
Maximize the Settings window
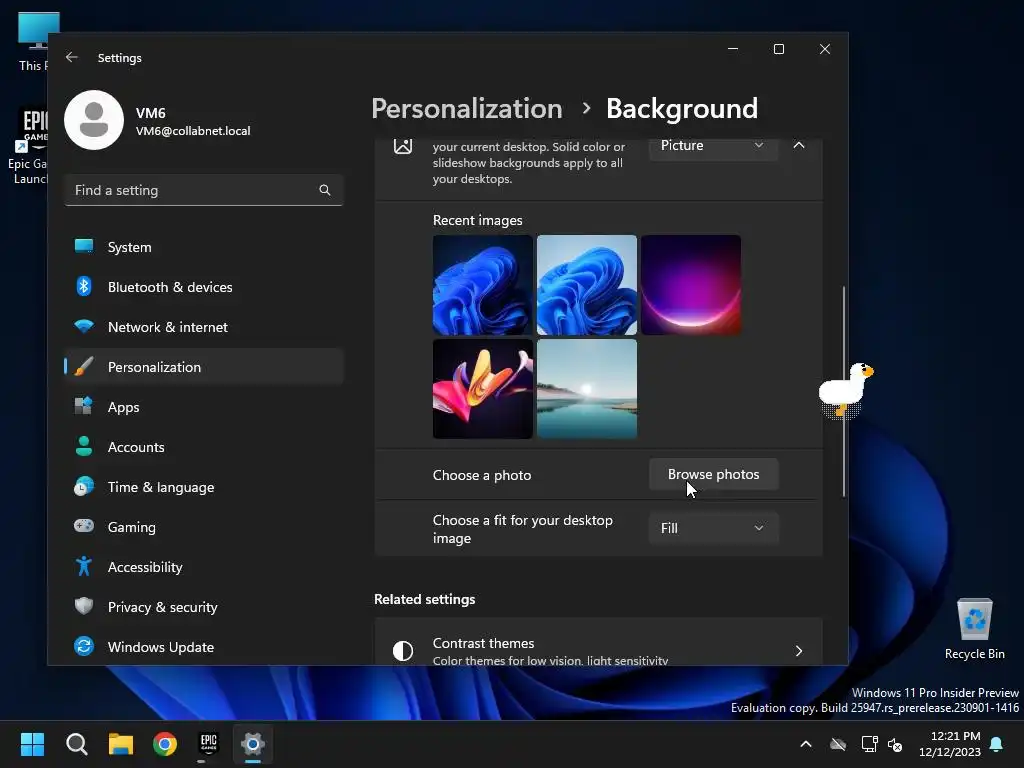[x=778, y=49]
